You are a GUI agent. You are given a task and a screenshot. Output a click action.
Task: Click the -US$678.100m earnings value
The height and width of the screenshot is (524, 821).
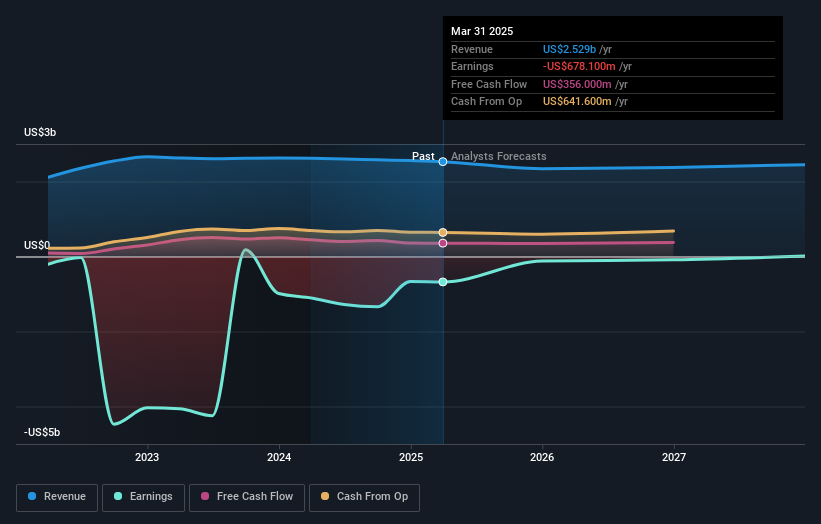point(579,66)
